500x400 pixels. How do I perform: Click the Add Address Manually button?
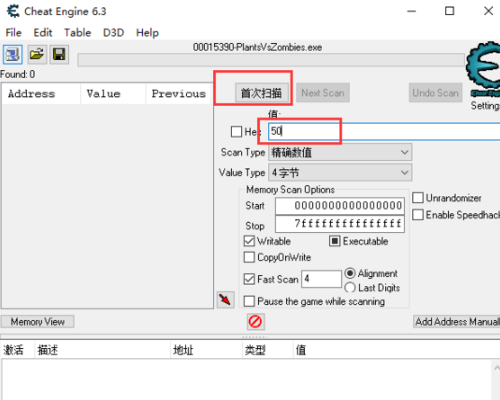pyautogui.click(x=457, y=322)
